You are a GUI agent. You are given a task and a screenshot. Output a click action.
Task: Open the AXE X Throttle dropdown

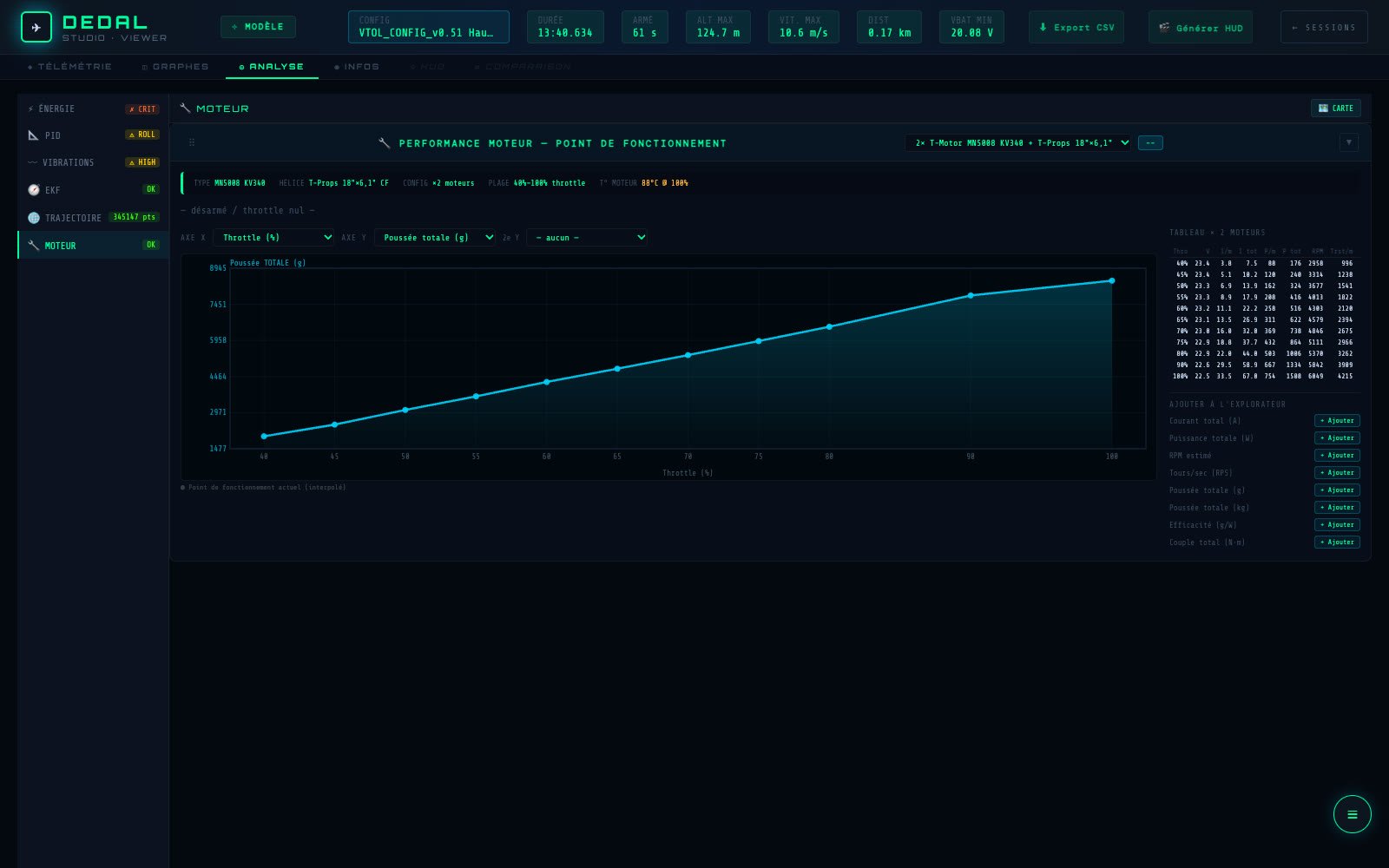pyautogui.click(x=273, y=237)
